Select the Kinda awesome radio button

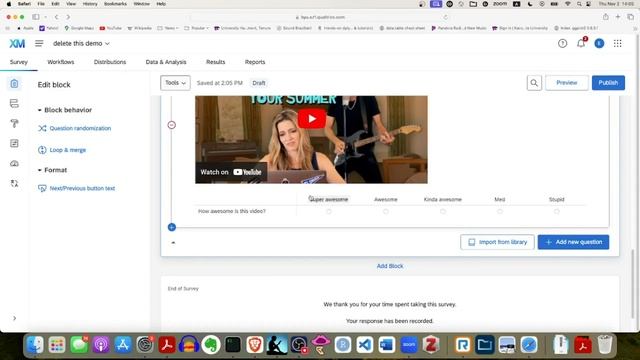pos(443,211)
